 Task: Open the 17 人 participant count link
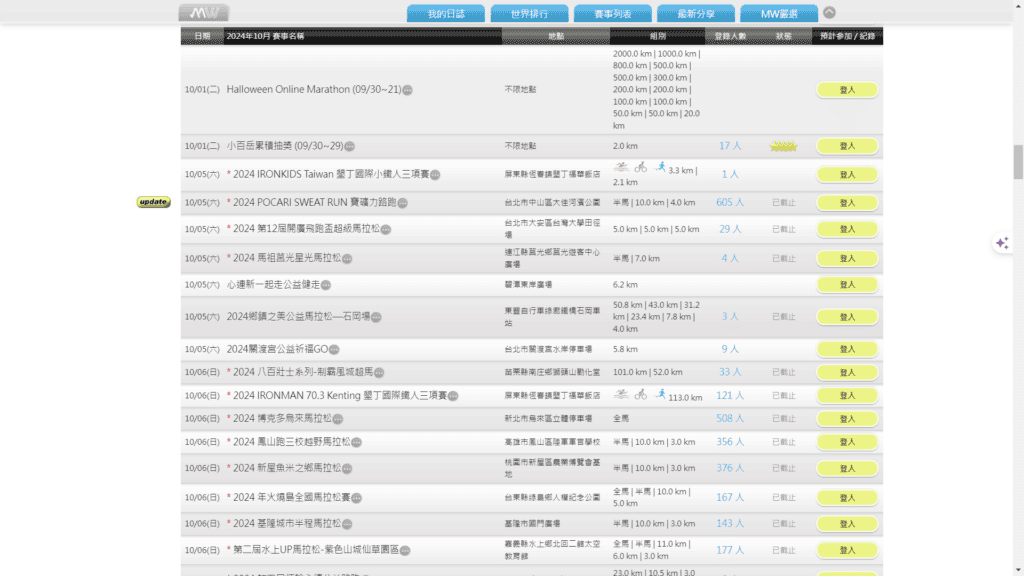pyautogui.click(x=730, y=146)
